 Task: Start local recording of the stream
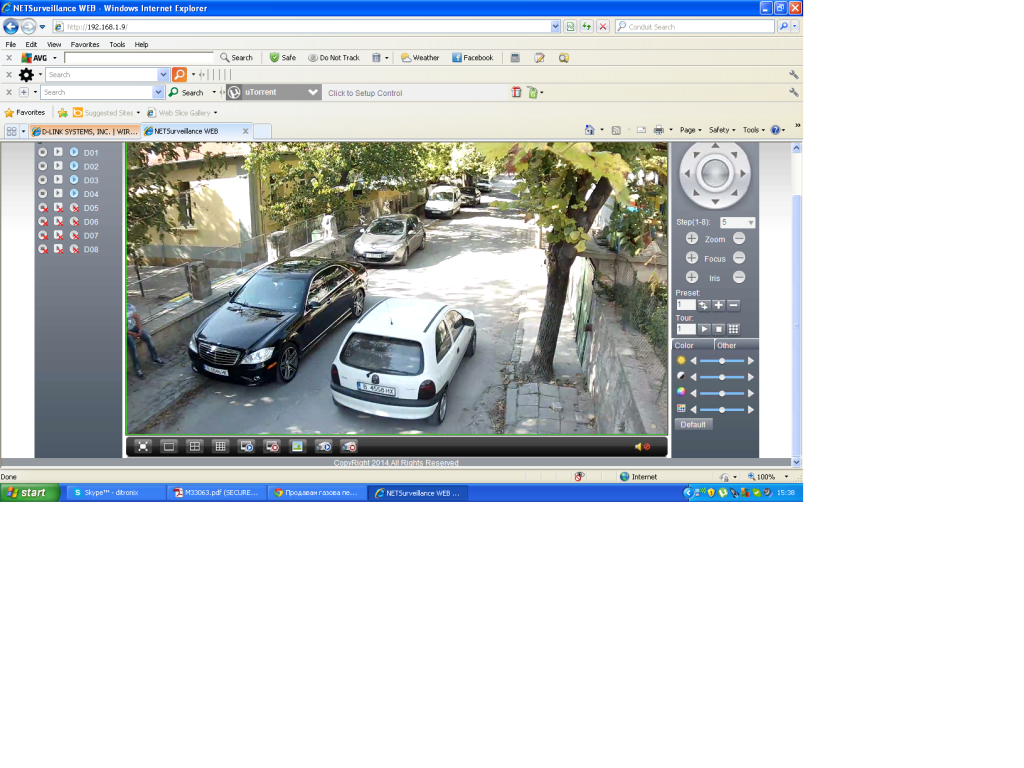(324, 447)
